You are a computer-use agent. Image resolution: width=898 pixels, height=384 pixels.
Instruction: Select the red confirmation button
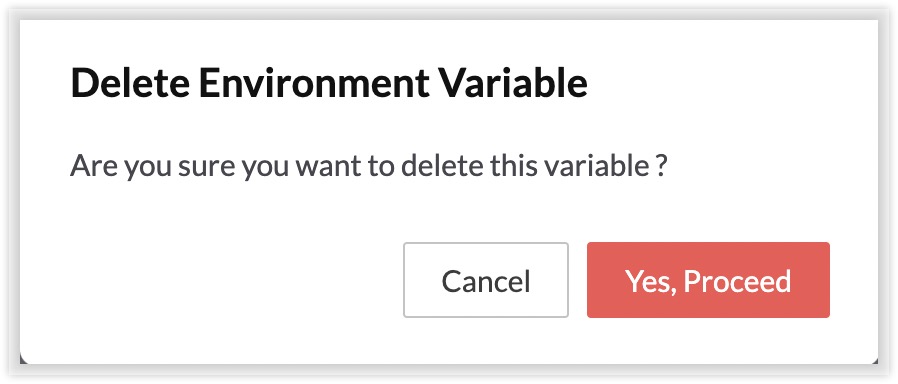(x=708, y=280)
